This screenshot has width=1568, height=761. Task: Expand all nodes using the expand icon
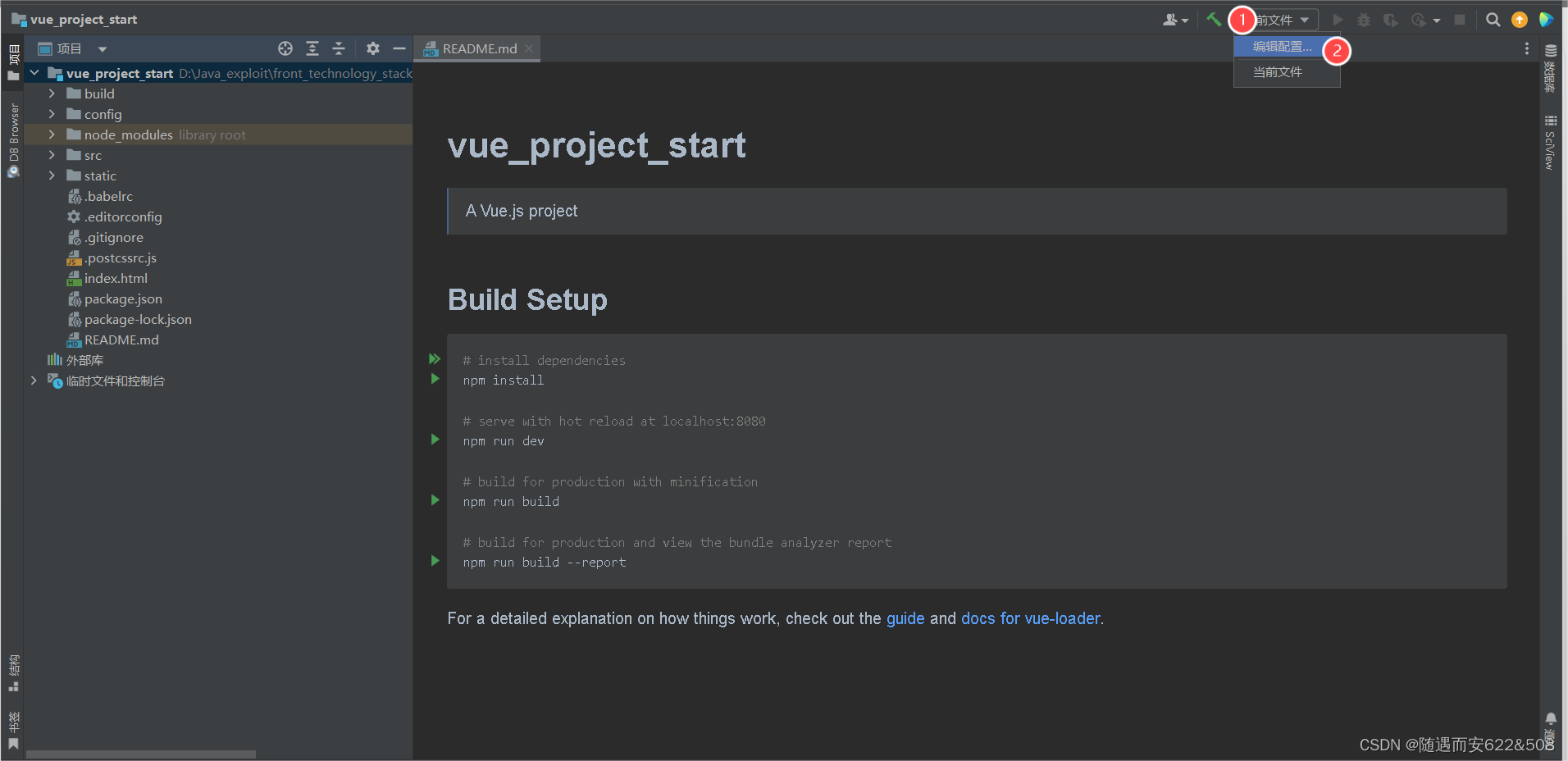point(312,48)
